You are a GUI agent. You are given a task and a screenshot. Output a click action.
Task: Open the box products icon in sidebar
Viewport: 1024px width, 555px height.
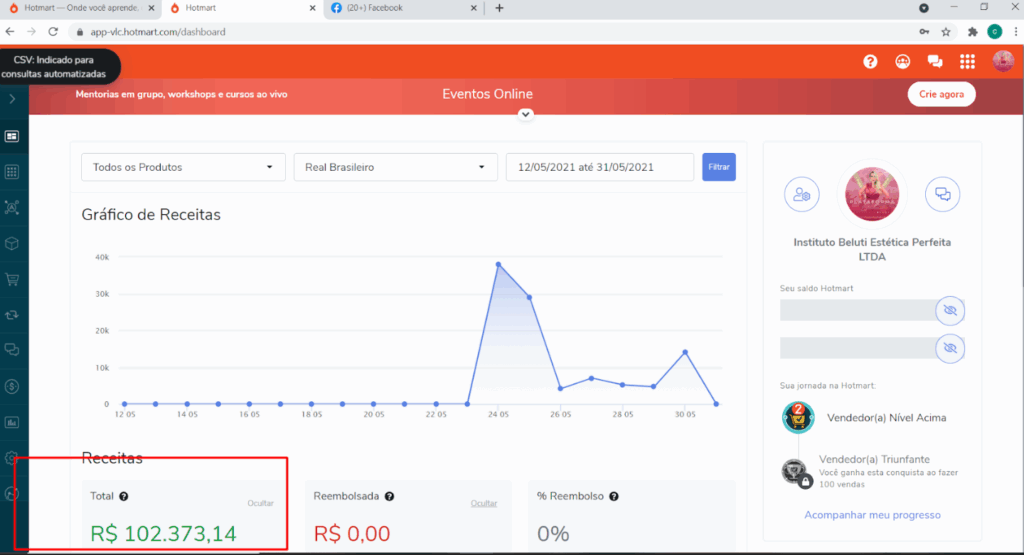pyautogui.click(x=12, y=243)
